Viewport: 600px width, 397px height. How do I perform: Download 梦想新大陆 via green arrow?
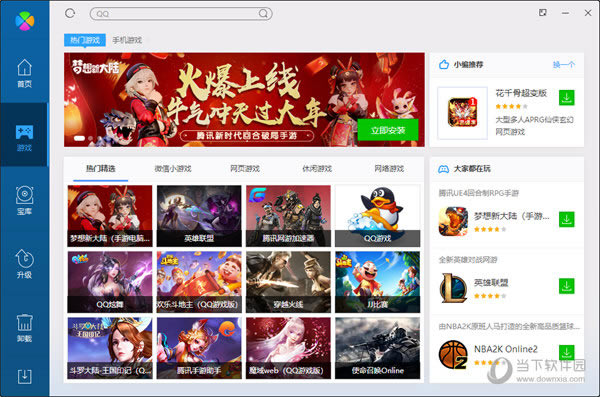tap(566, 219)
